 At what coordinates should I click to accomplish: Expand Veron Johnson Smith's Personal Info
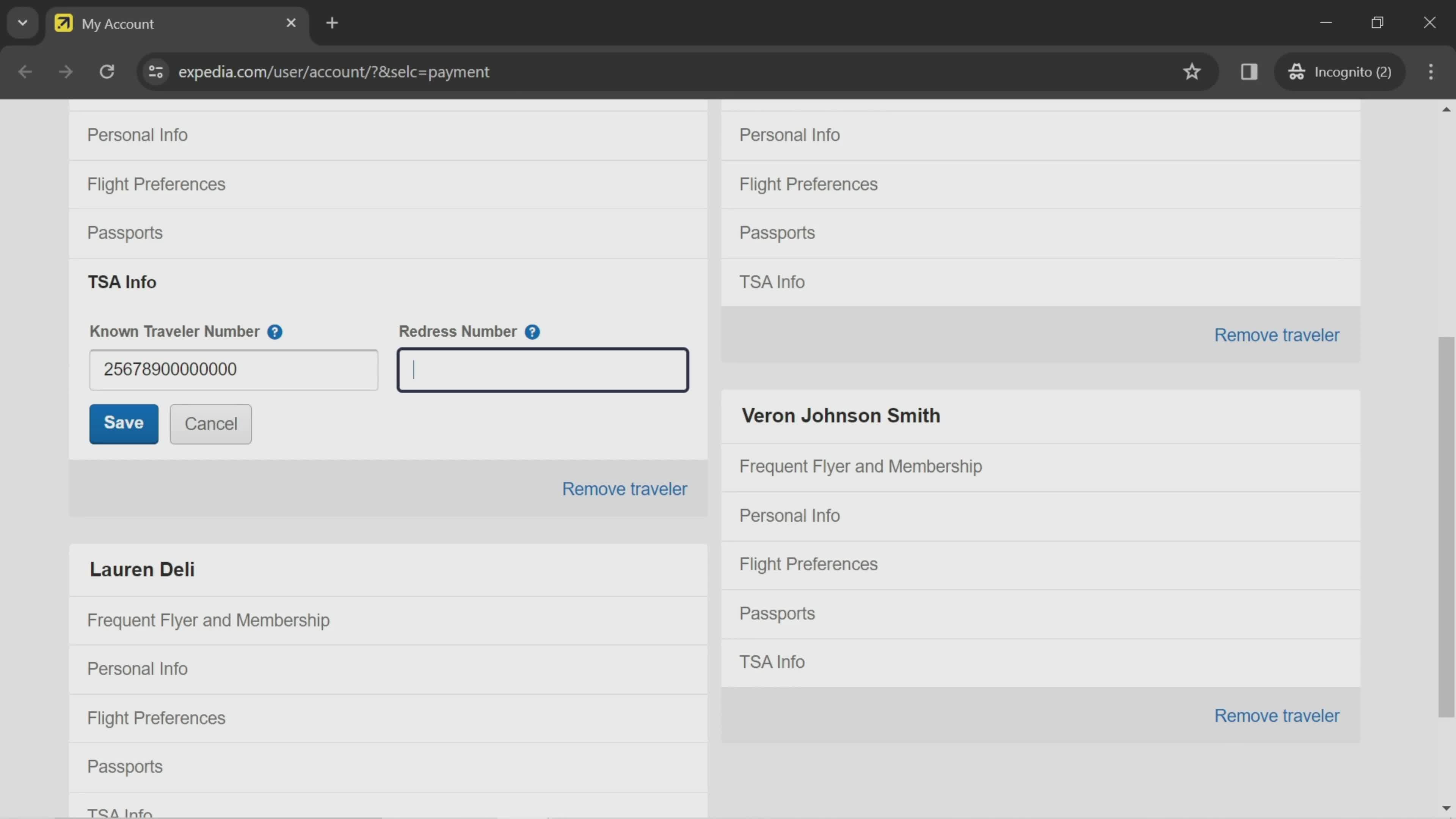[x=1040, y=516]
